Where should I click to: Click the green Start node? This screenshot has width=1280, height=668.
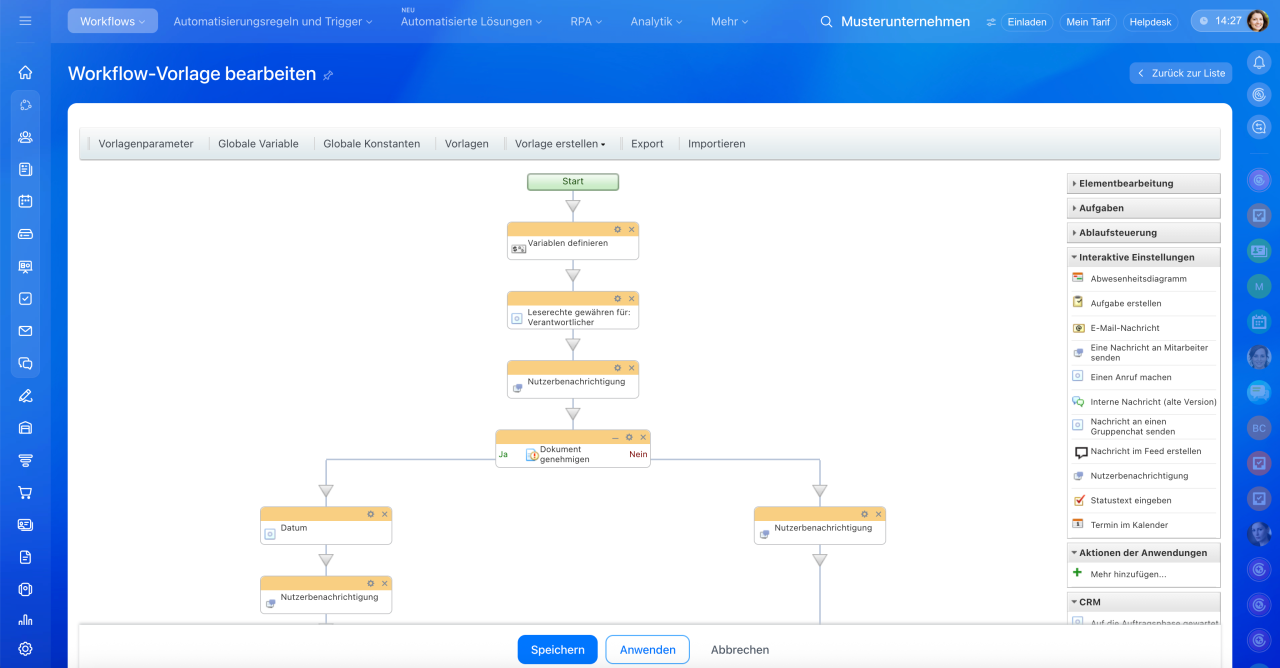click(573, 182)
